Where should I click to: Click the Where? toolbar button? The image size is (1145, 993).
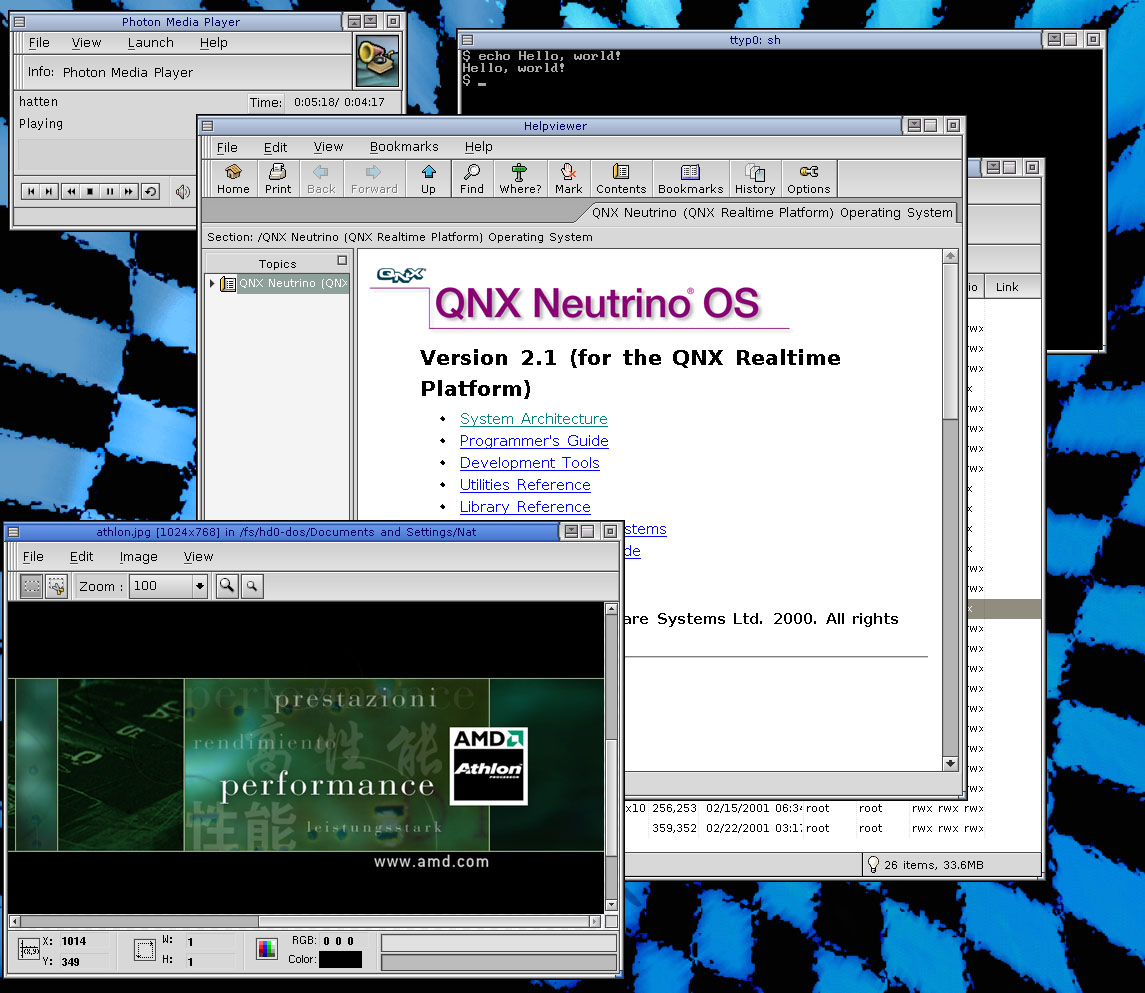click(520, 179)
